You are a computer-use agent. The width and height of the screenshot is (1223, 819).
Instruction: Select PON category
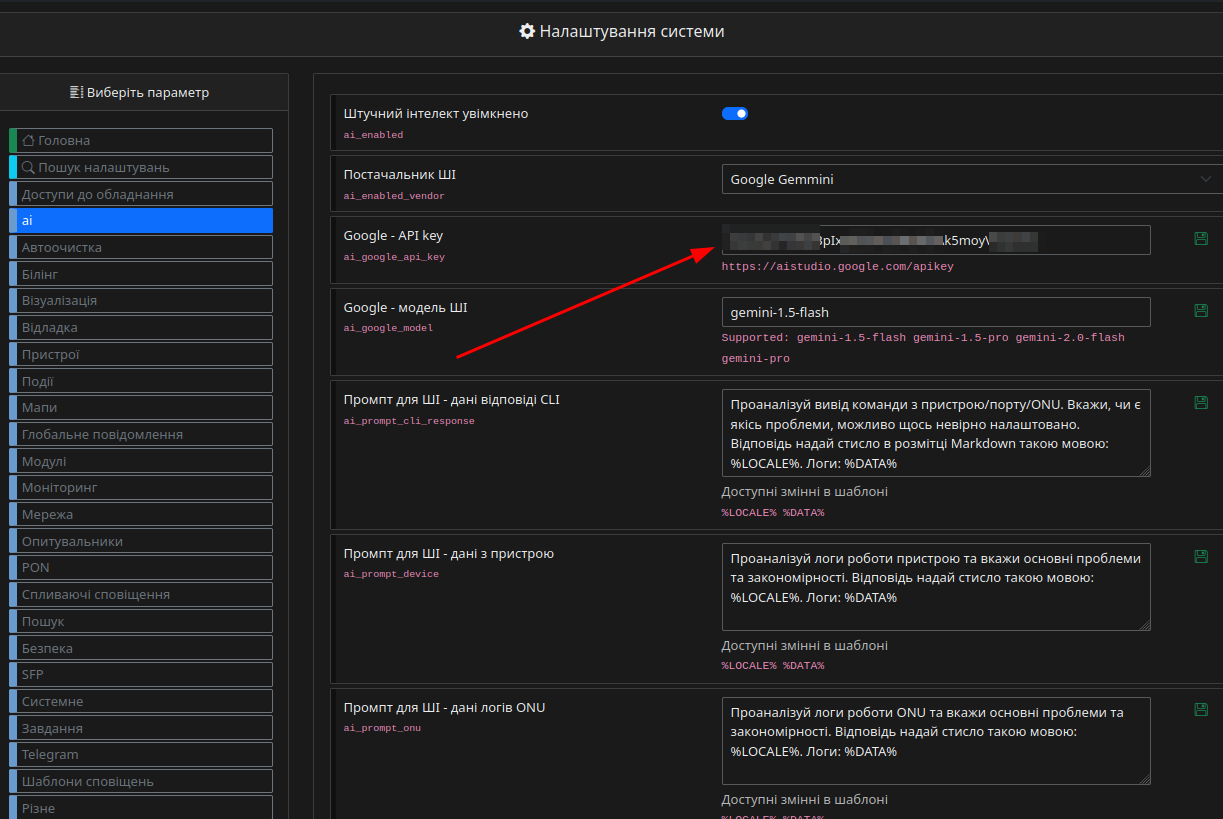pos(141,568)
